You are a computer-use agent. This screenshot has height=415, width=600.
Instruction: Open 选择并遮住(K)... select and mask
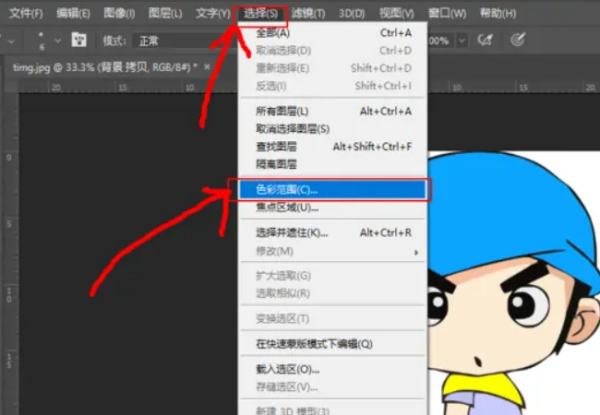[x=333, y=233]
